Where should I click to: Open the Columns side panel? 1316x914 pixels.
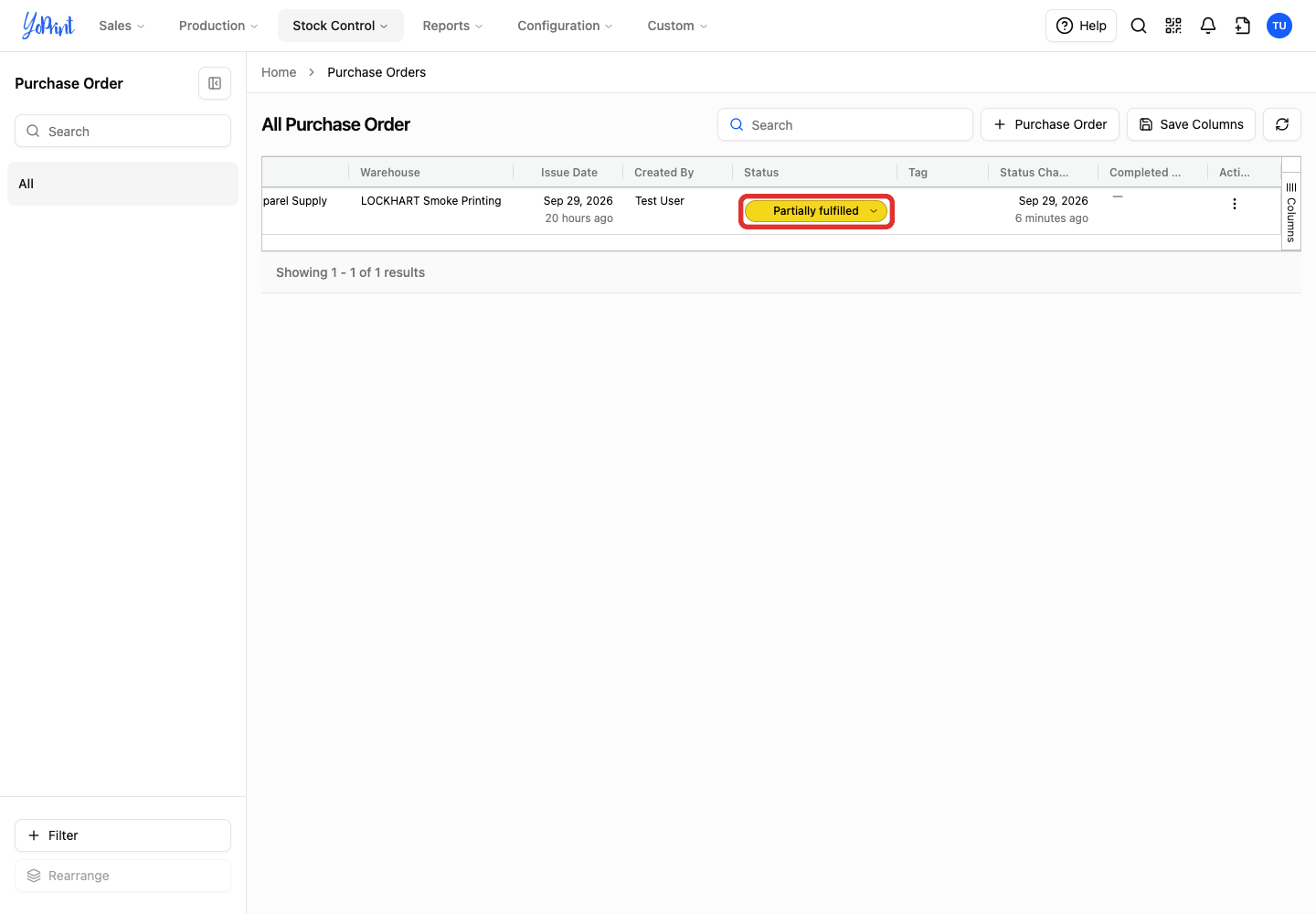pyautogui.click(x=1291, y=211)
